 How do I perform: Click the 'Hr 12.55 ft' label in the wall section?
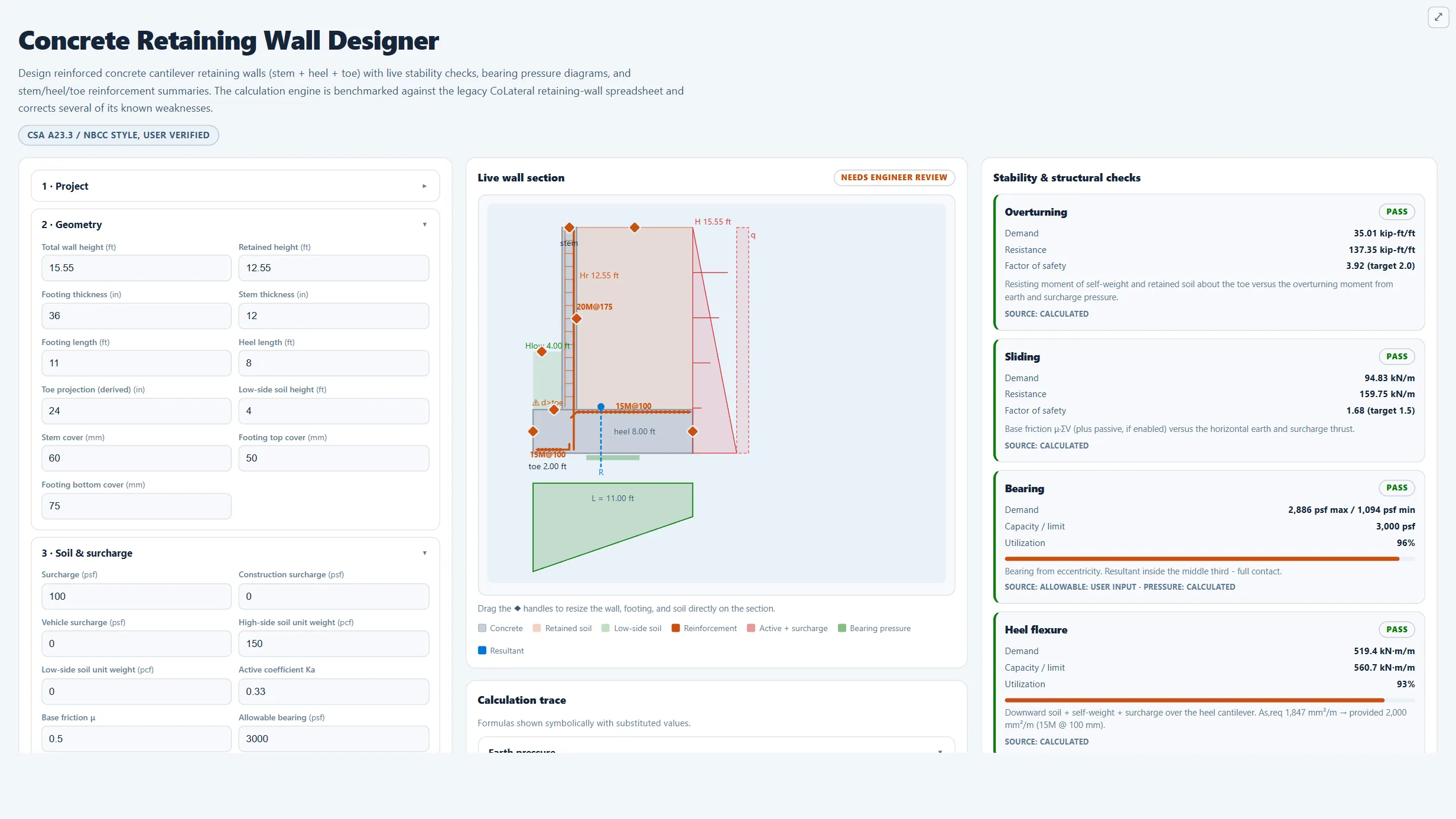(599, 275)
